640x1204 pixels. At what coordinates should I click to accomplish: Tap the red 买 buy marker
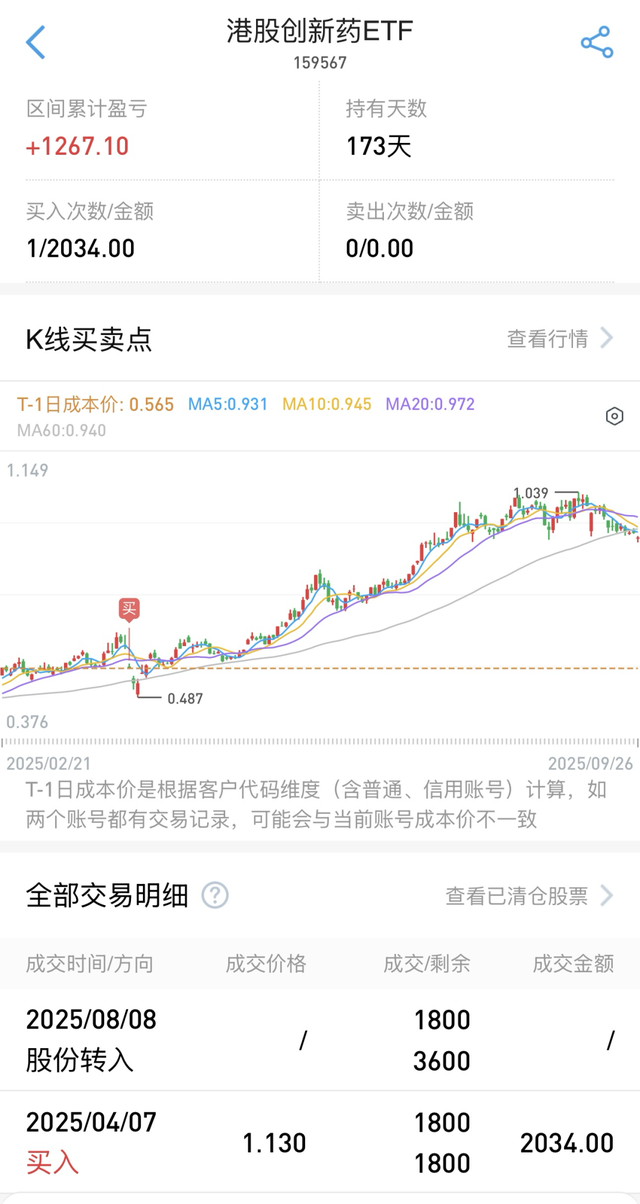tap(128, 609)
